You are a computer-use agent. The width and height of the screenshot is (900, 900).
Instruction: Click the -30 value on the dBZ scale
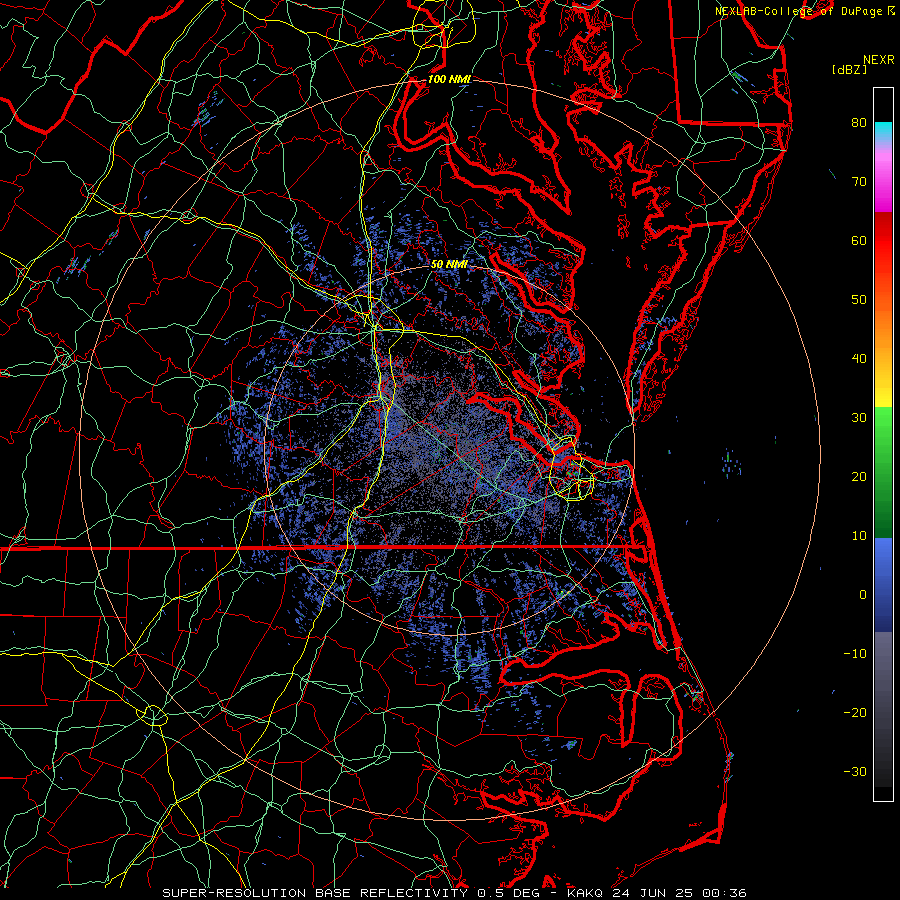tap(855, 771)
